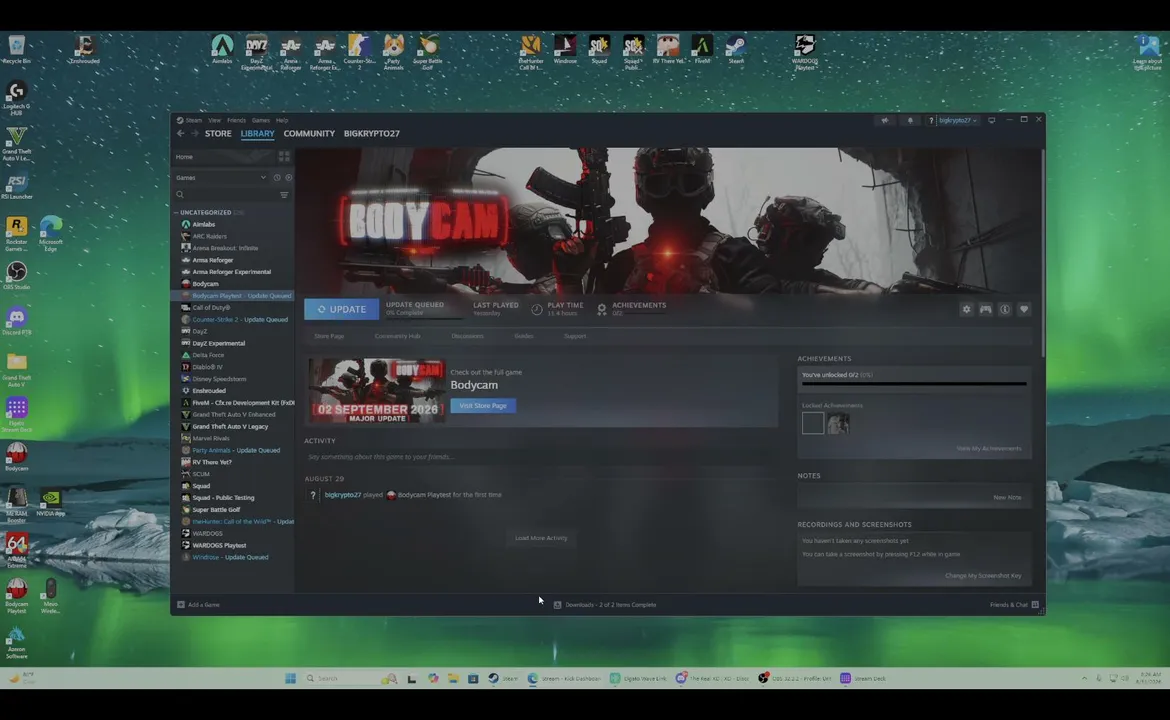Open advanced filter settings beside the library search

[x=284, y=195]
